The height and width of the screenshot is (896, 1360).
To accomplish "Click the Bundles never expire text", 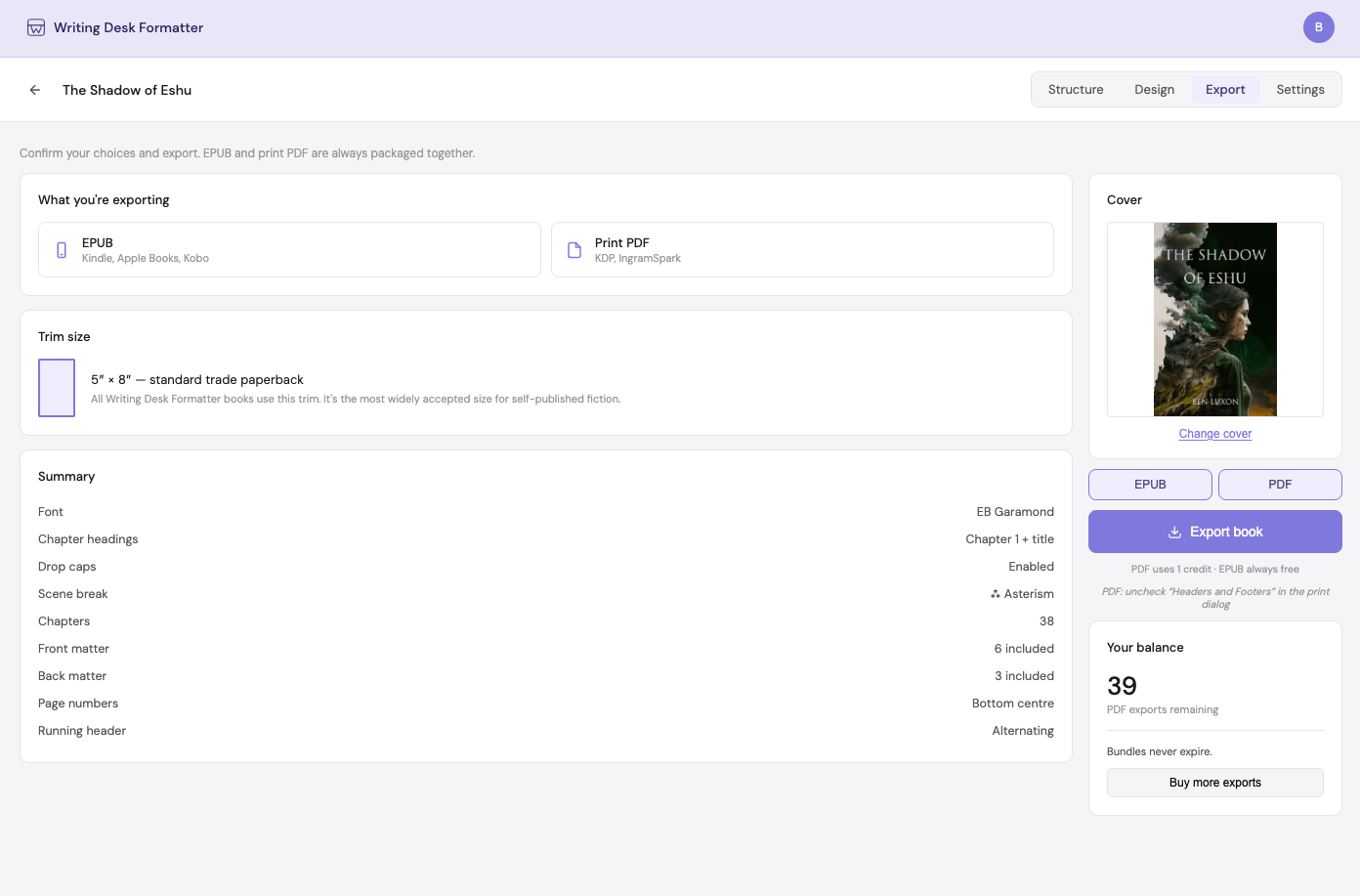I will tap(1160, 752).
